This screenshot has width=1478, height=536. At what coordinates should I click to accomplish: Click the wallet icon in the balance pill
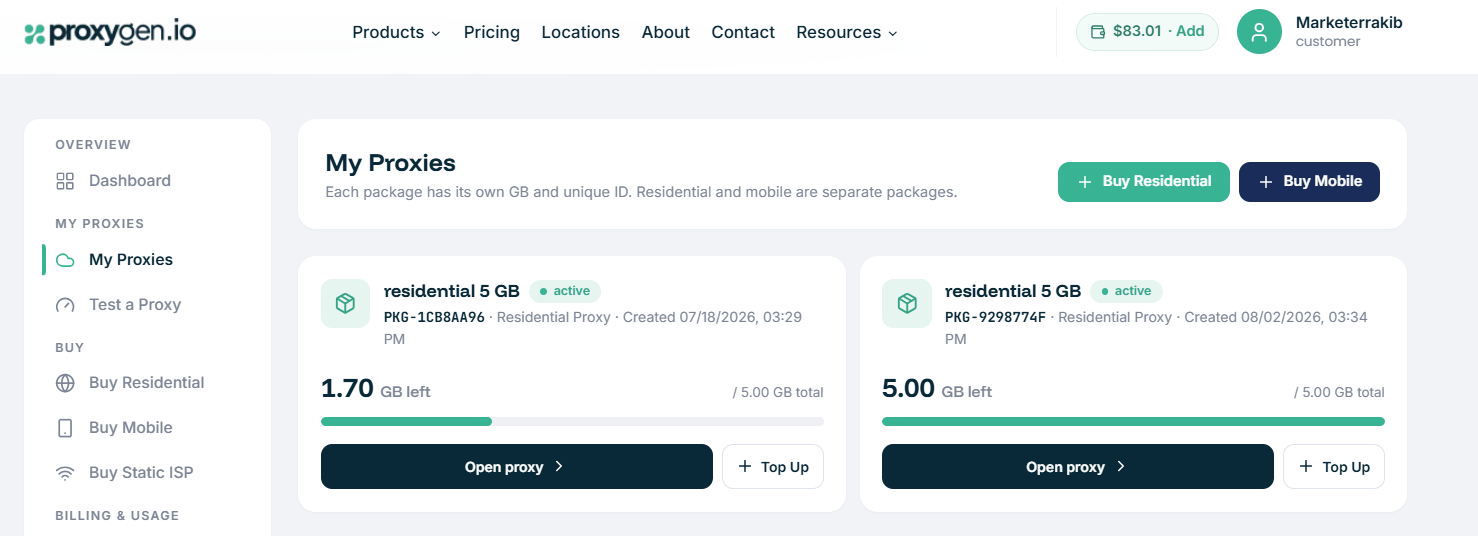click(x=1098, y=31)
